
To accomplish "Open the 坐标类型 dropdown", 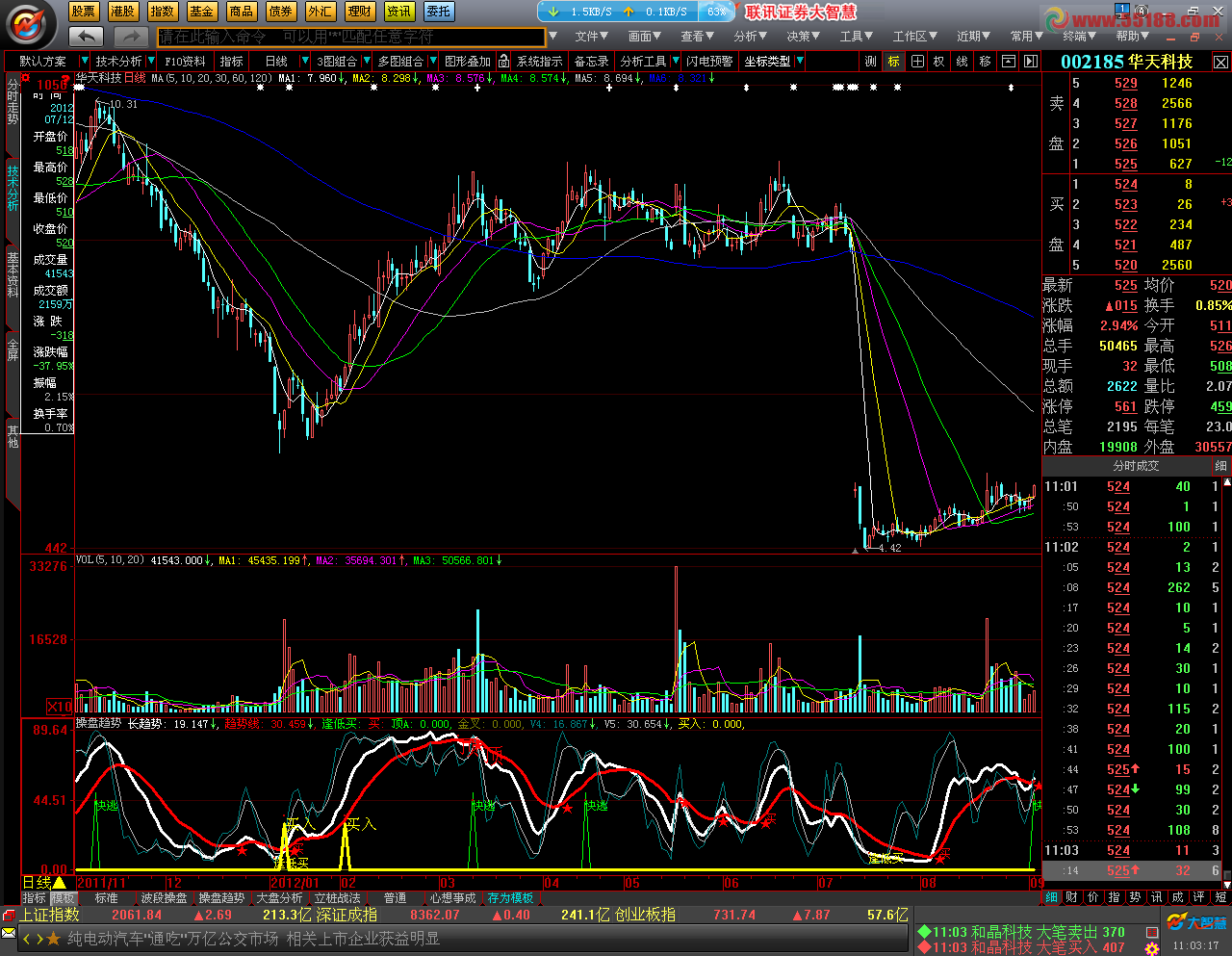I will point(799,61).
